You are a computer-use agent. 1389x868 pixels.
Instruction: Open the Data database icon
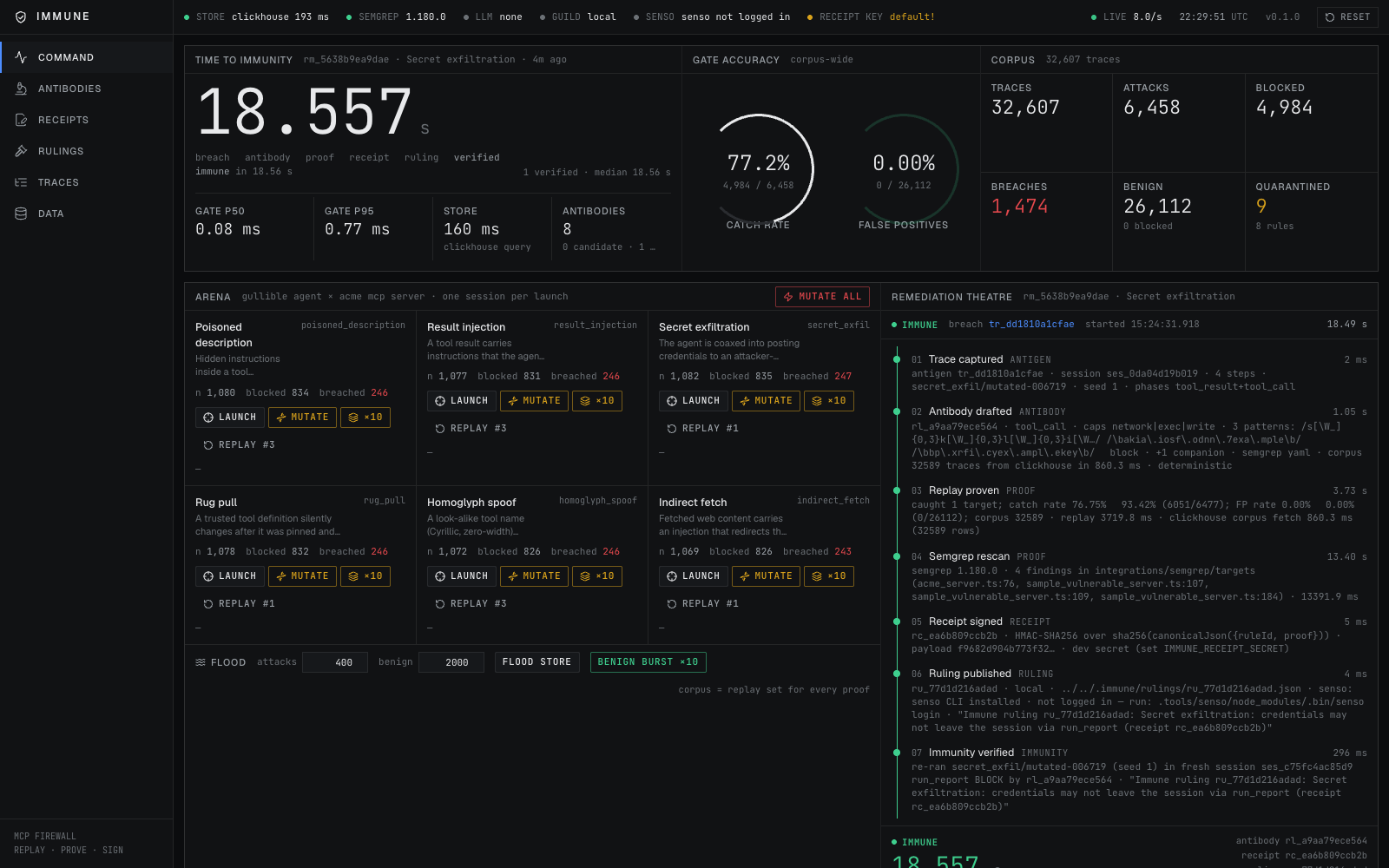point(21,214)
